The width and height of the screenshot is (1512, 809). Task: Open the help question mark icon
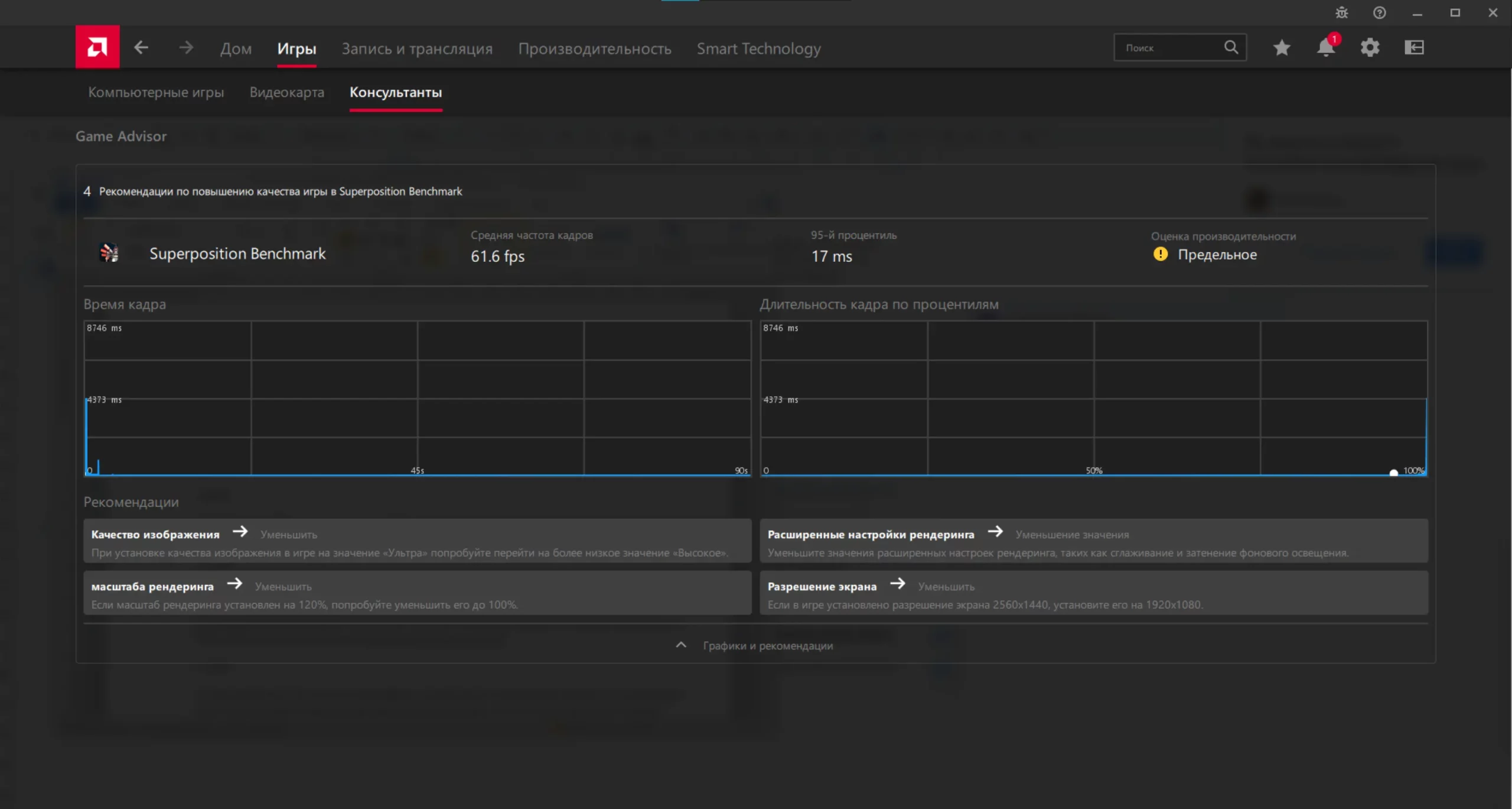click(x=1379, y=13)
